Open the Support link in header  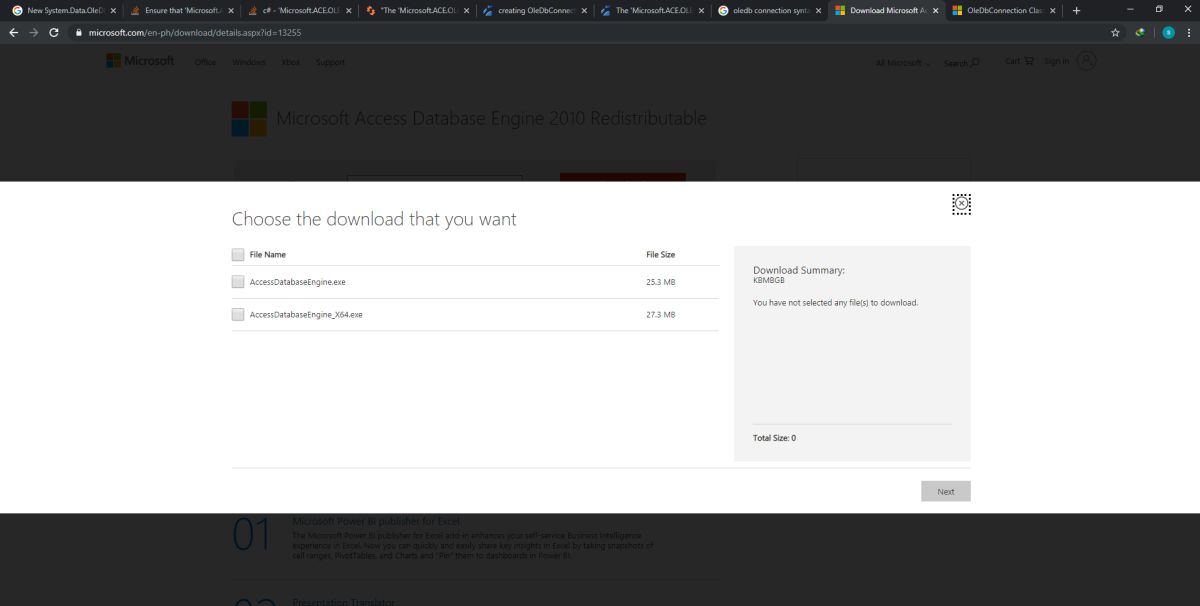pos(330,62)
